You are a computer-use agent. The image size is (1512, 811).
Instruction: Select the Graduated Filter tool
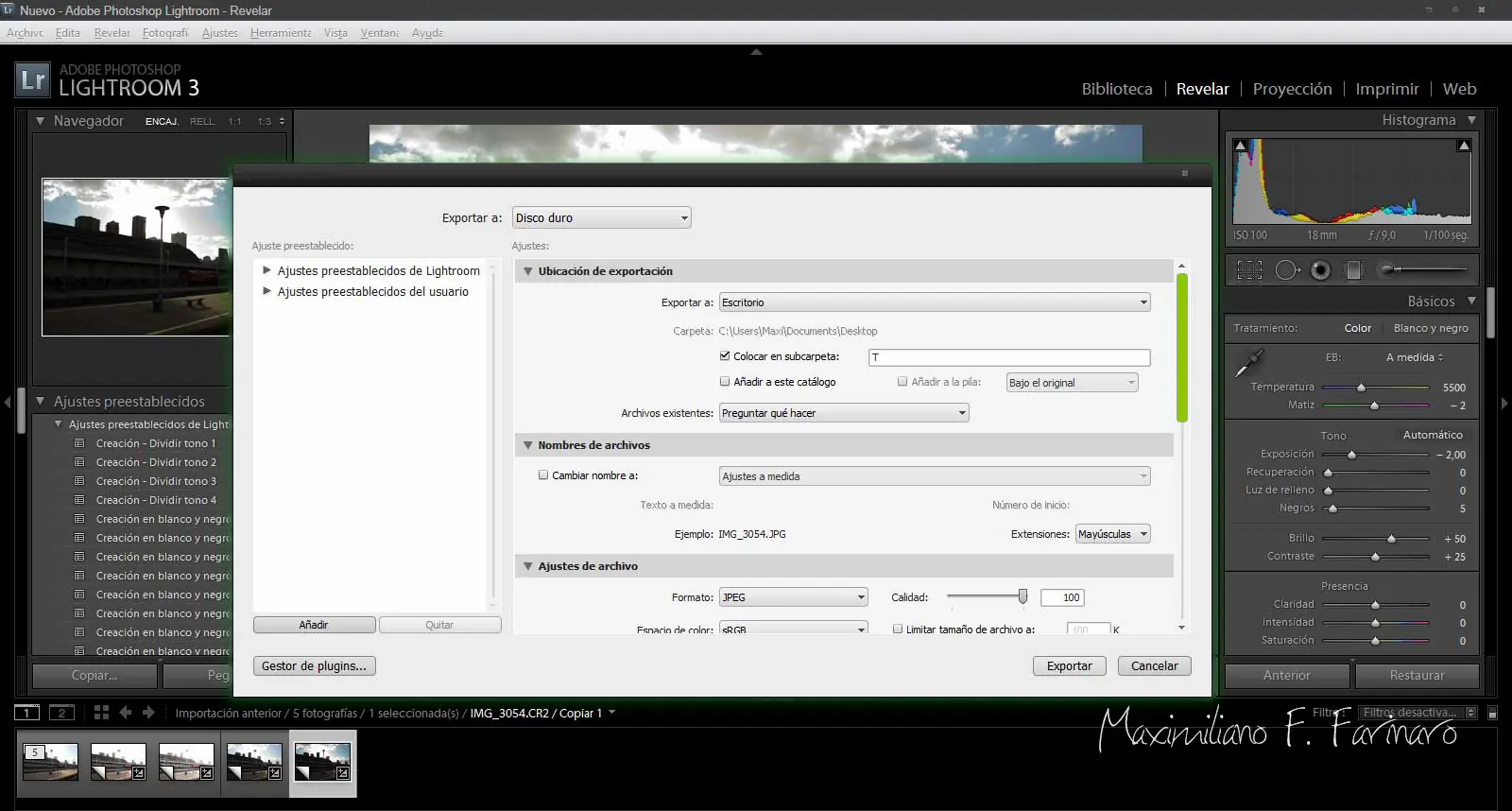[x=1353, y=270]
